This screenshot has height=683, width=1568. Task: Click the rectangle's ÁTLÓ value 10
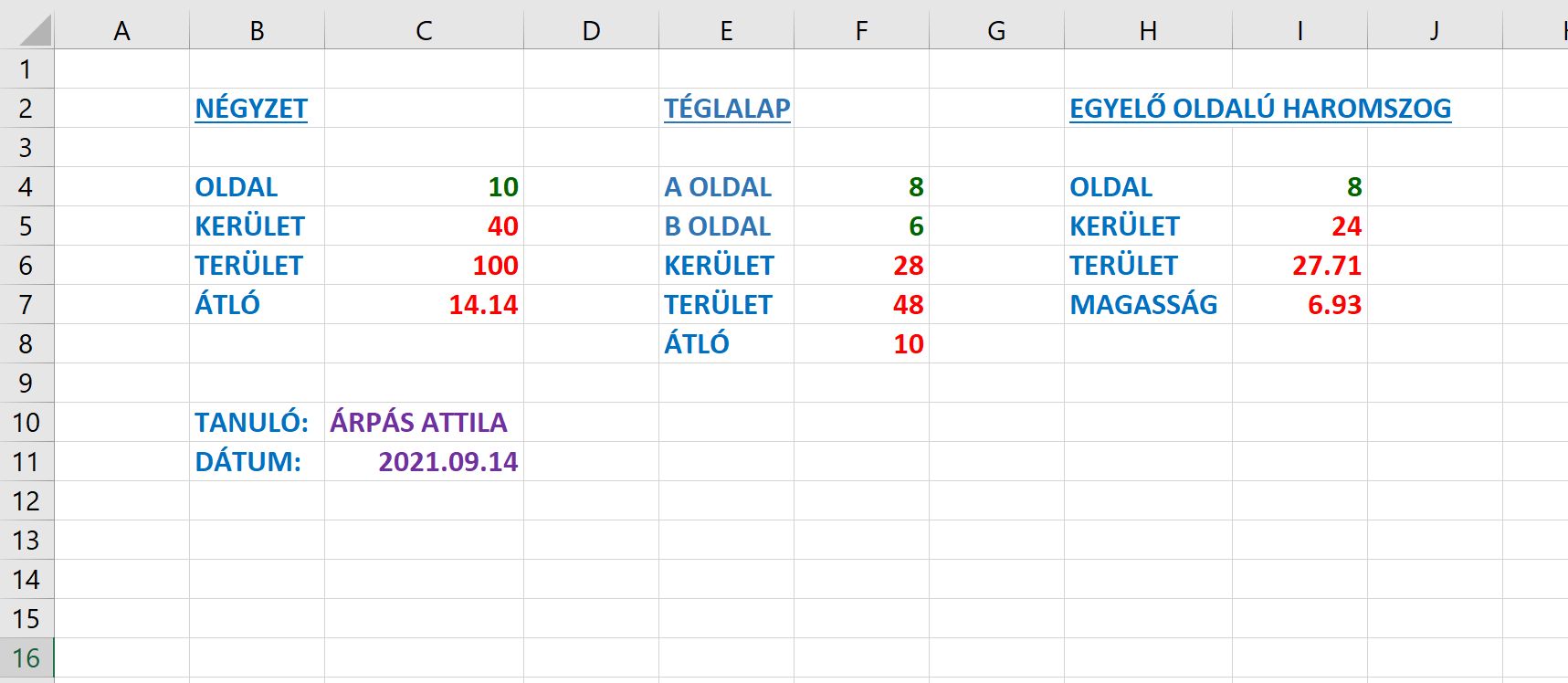pyautogui.click(x=908, y=344)
